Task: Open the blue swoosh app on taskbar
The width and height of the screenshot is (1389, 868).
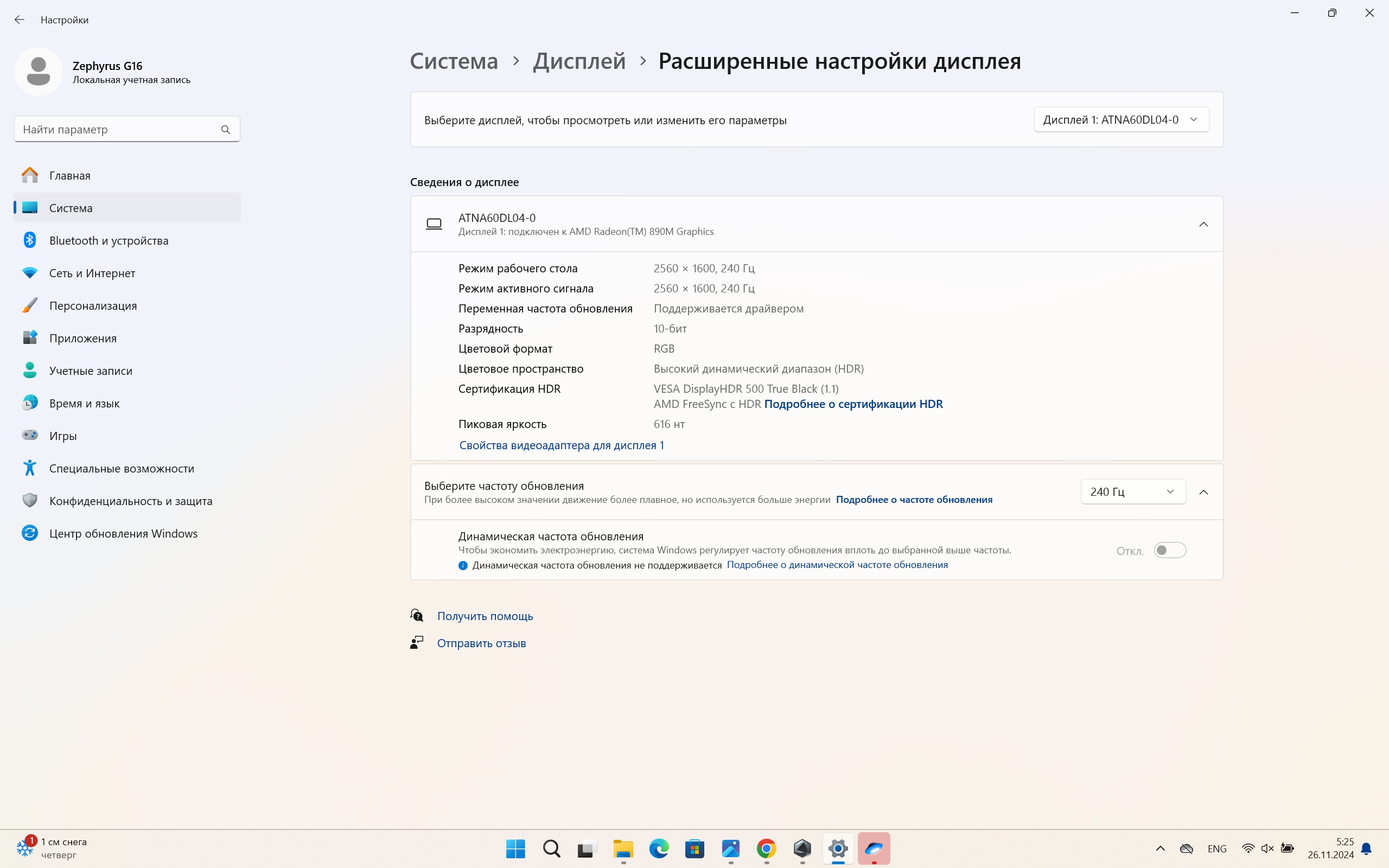Action: [874, 848]
